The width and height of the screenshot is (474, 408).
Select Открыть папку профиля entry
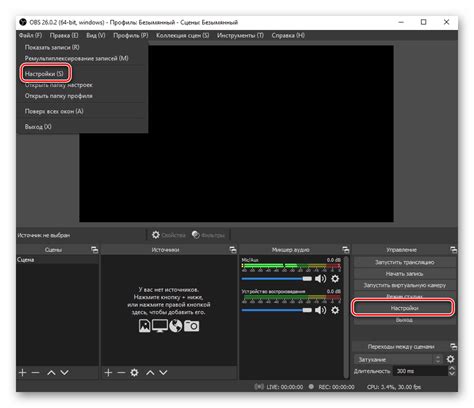(x=59, y=96)
